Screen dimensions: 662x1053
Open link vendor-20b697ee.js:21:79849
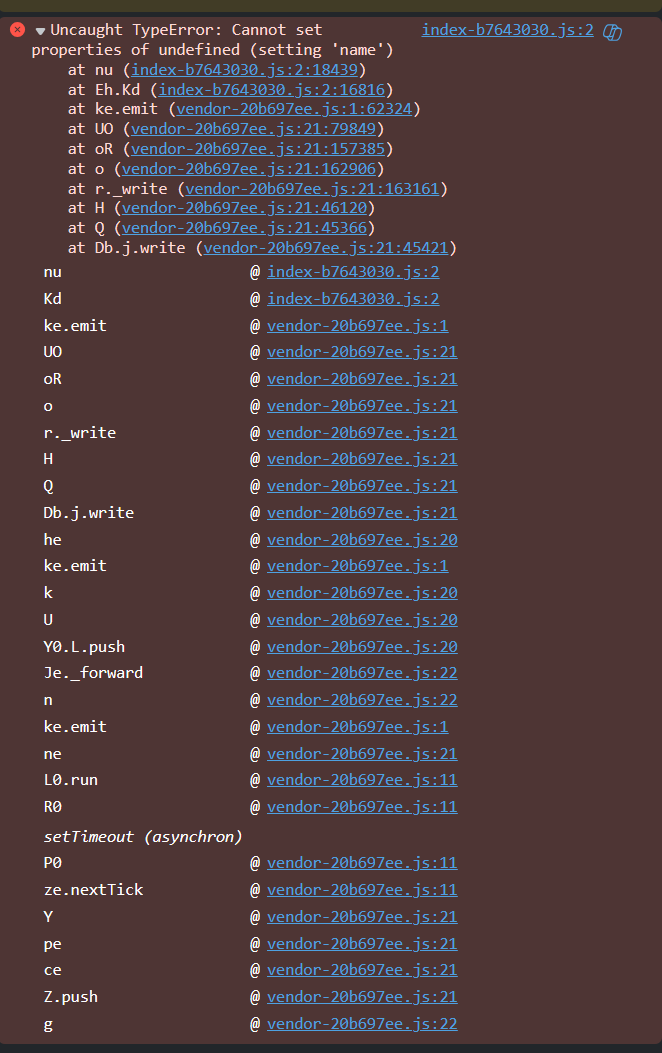(x=253, y=128)
